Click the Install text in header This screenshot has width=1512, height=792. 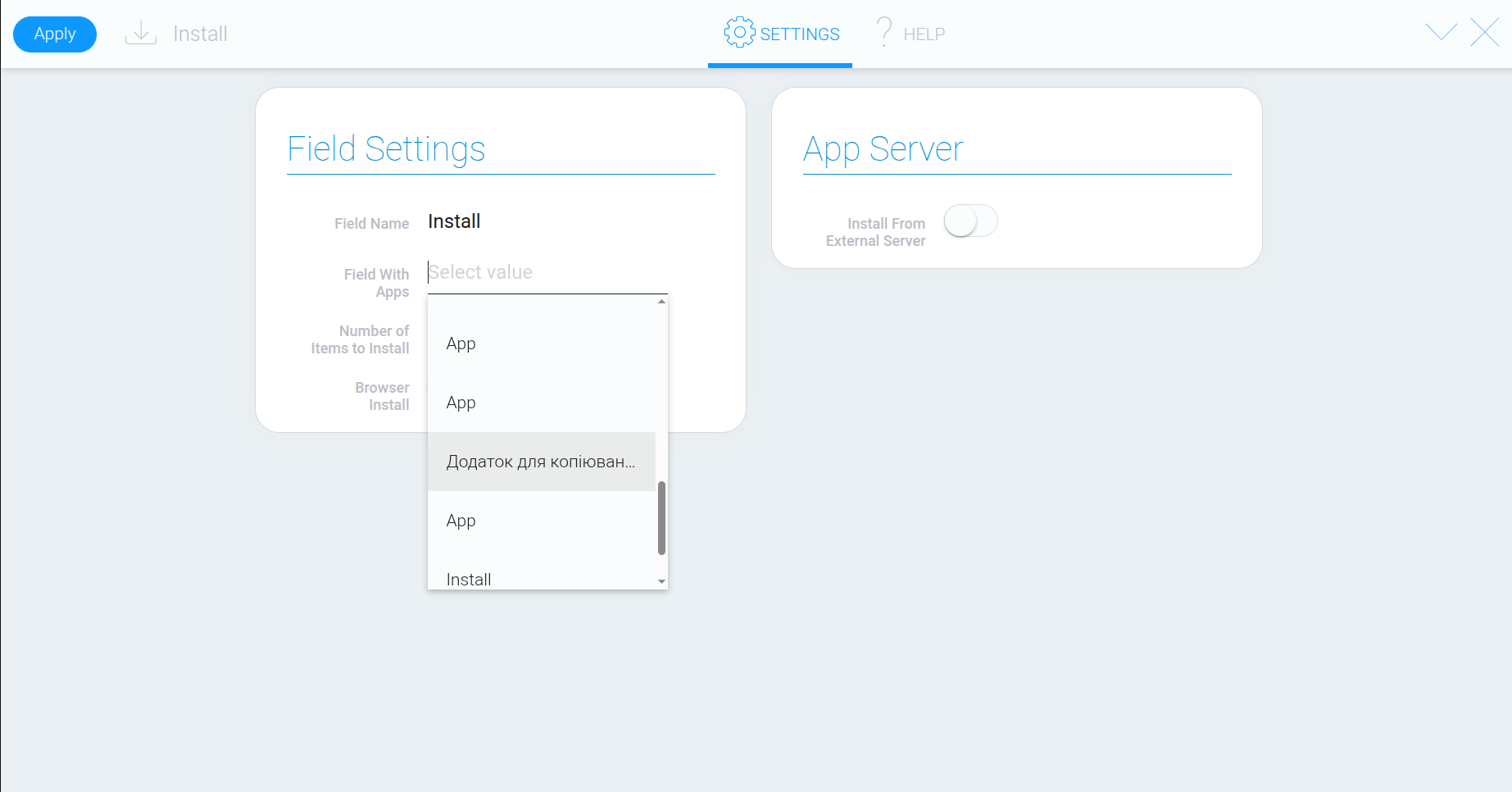click(200, 34)
